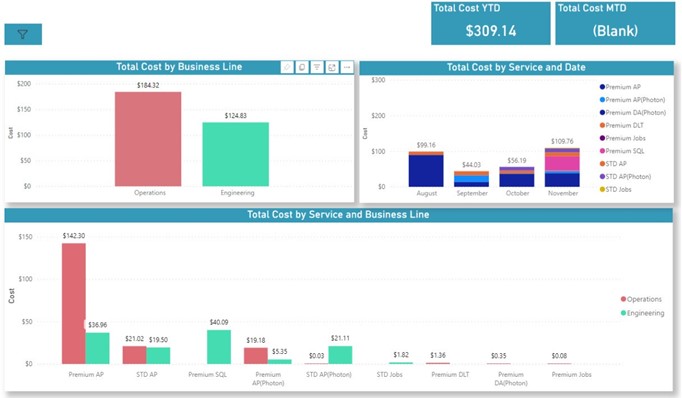Click the 'Premium Jobs' axis label in bottom chart

[572, 375]
